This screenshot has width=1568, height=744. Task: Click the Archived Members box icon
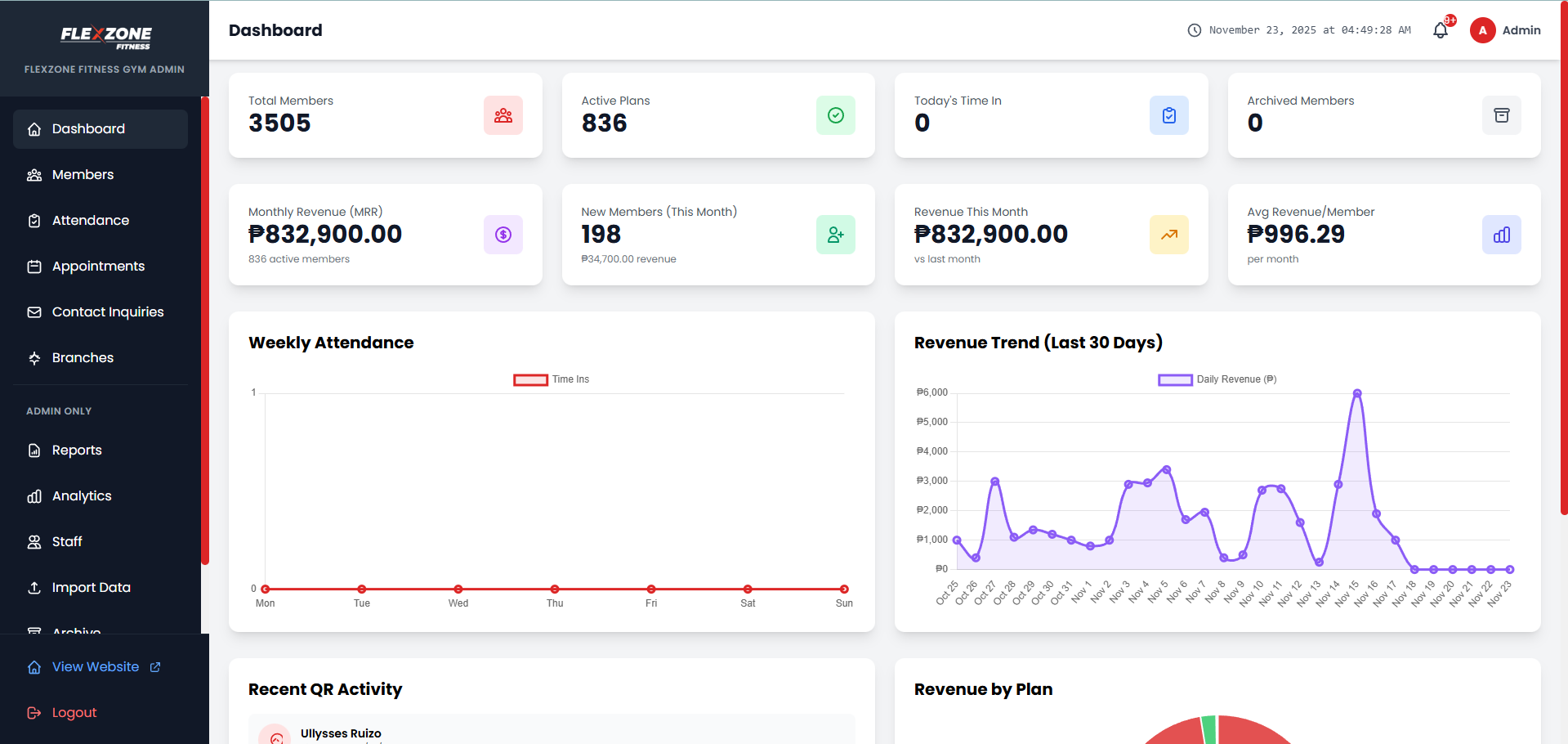tap(1501, 115)
